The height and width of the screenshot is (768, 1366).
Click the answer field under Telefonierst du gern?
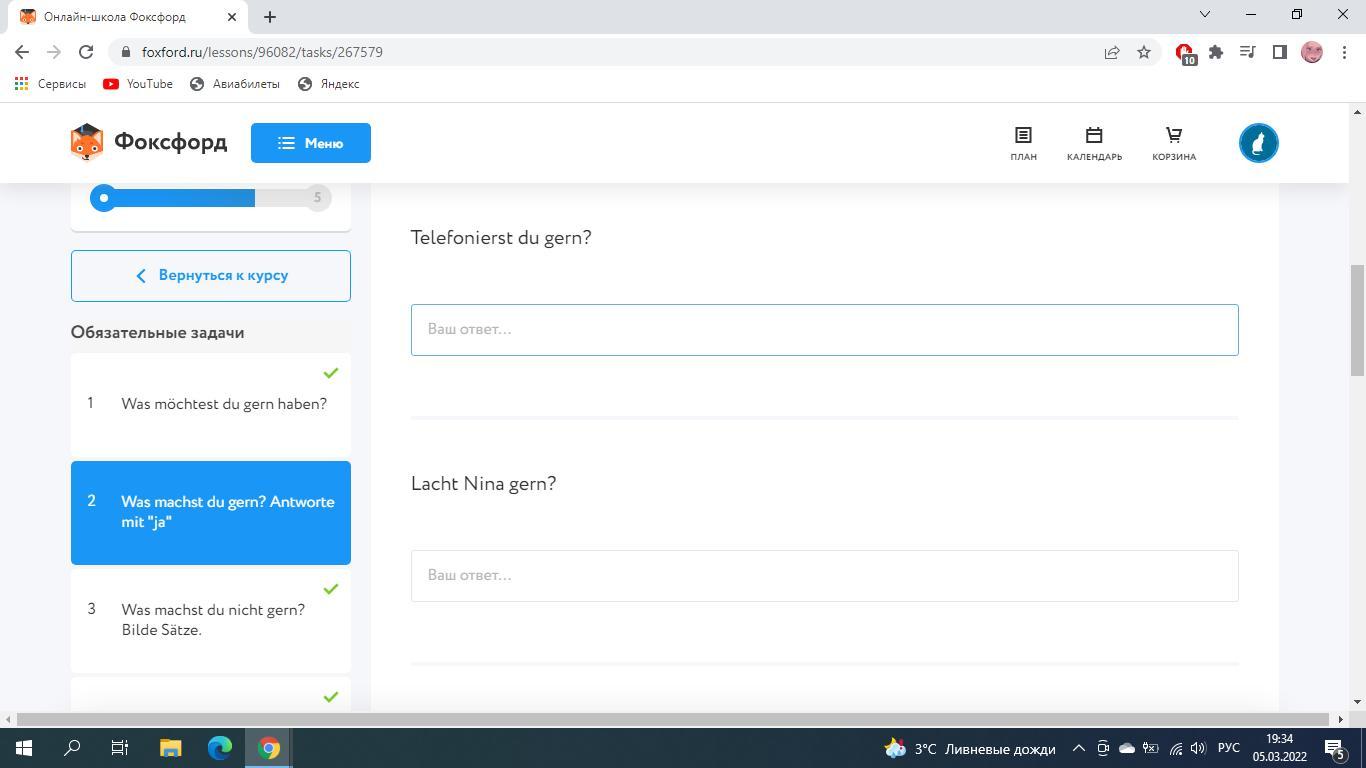click(x=824, y=330)
